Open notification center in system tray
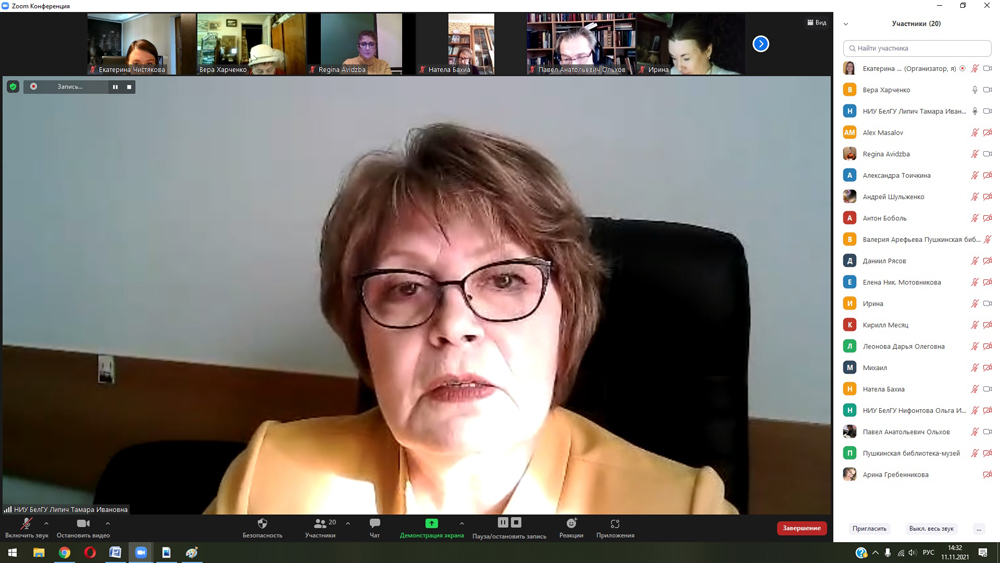Image resolution: width=1000 pixels, height=563 pixels. (983, 552)
